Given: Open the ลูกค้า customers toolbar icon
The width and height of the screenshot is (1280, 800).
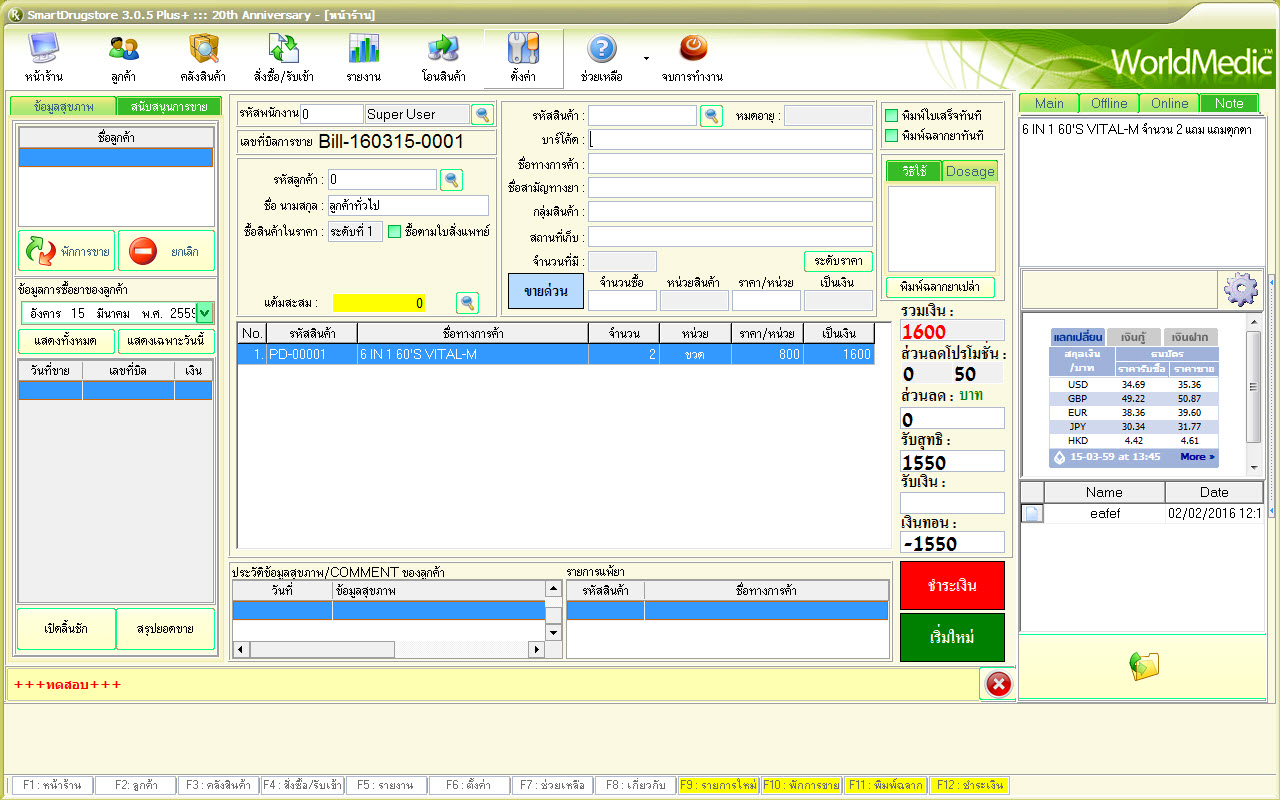Looking at the screenshot, I should point(124,49).
